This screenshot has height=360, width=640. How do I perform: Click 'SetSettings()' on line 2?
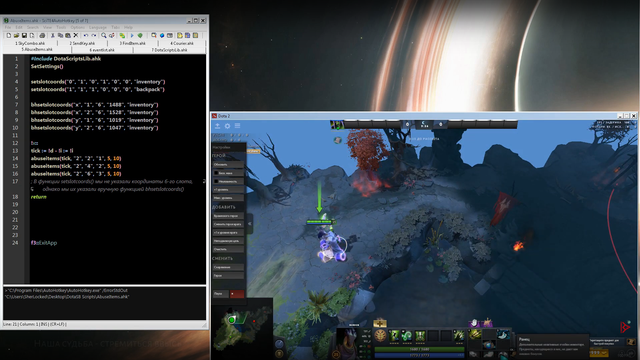47,66
